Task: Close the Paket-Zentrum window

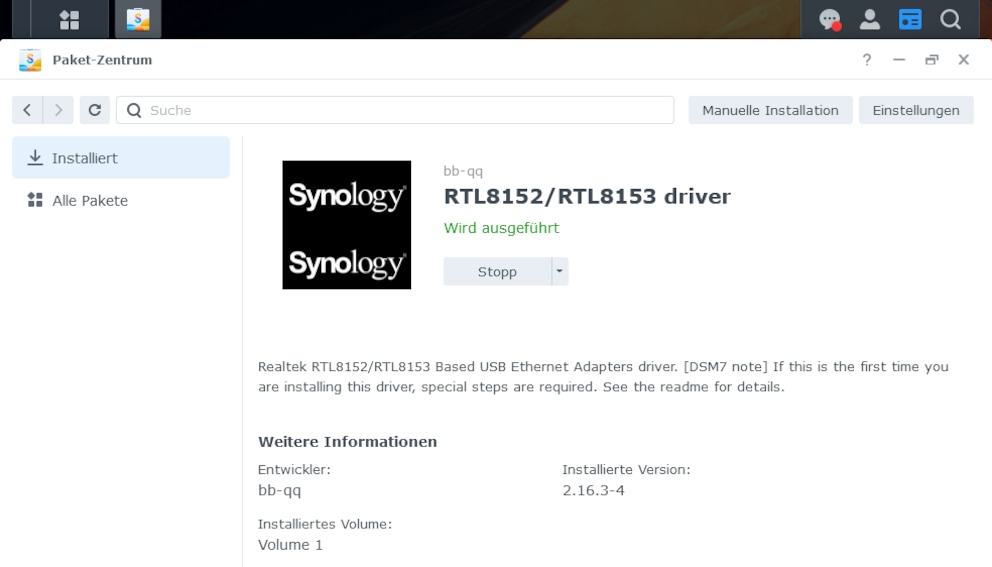Action: 964,59
